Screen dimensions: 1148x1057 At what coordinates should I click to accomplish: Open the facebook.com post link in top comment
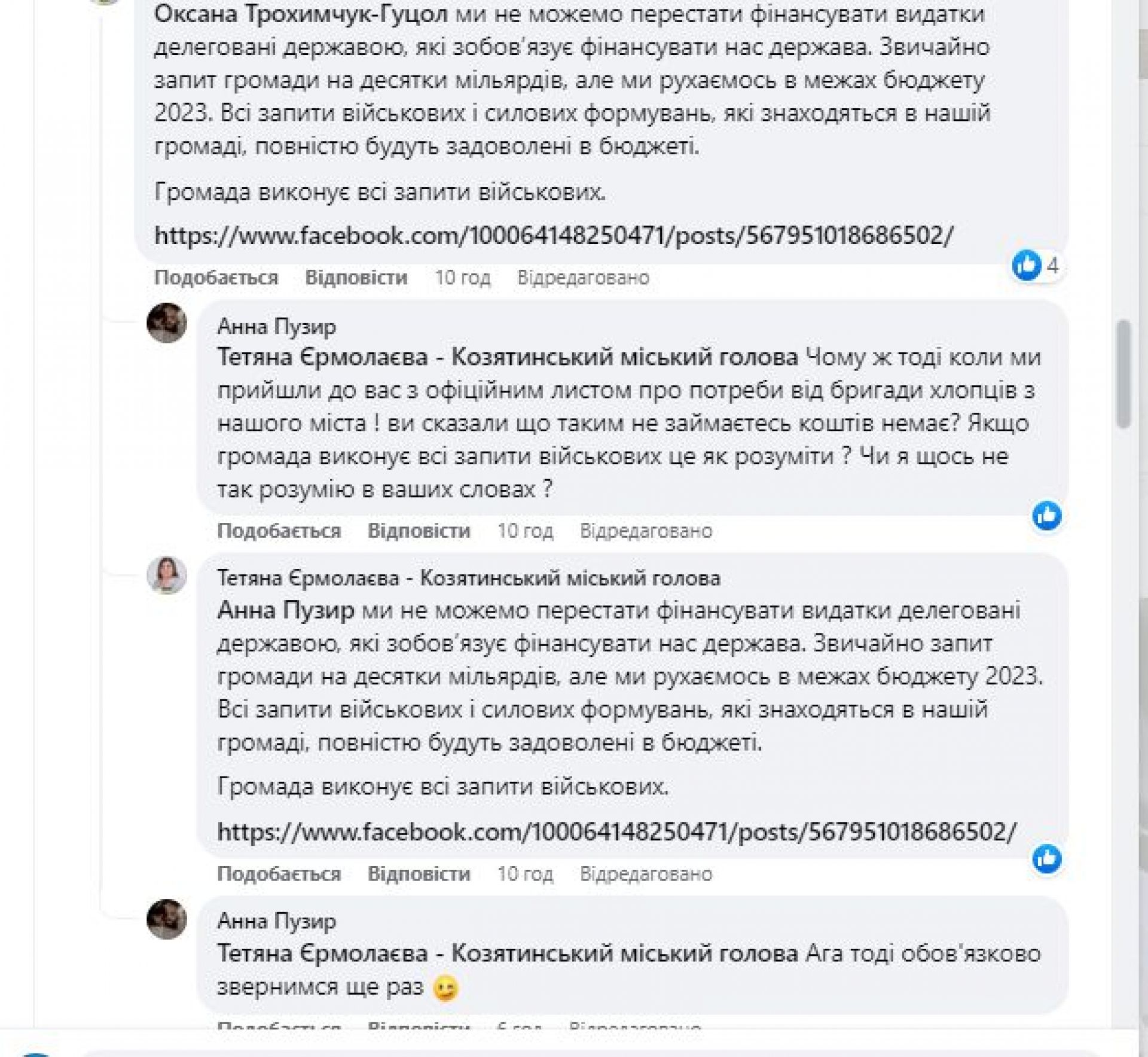(x=554, y=235)
